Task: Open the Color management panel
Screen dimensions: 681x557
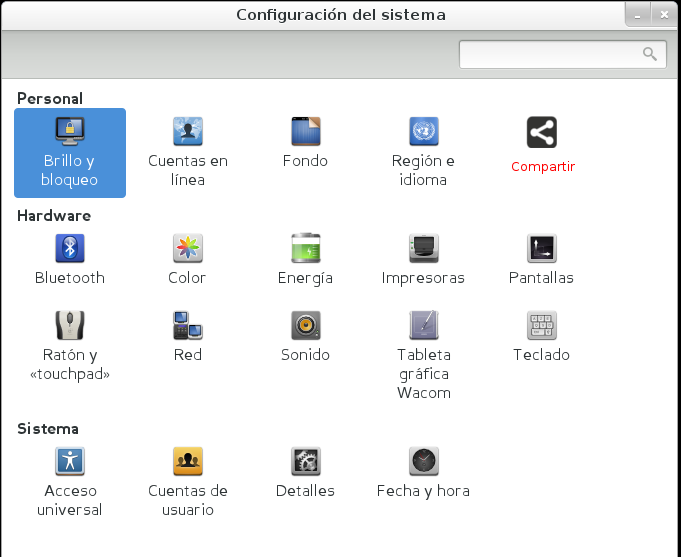Action: tap(188, 260)
